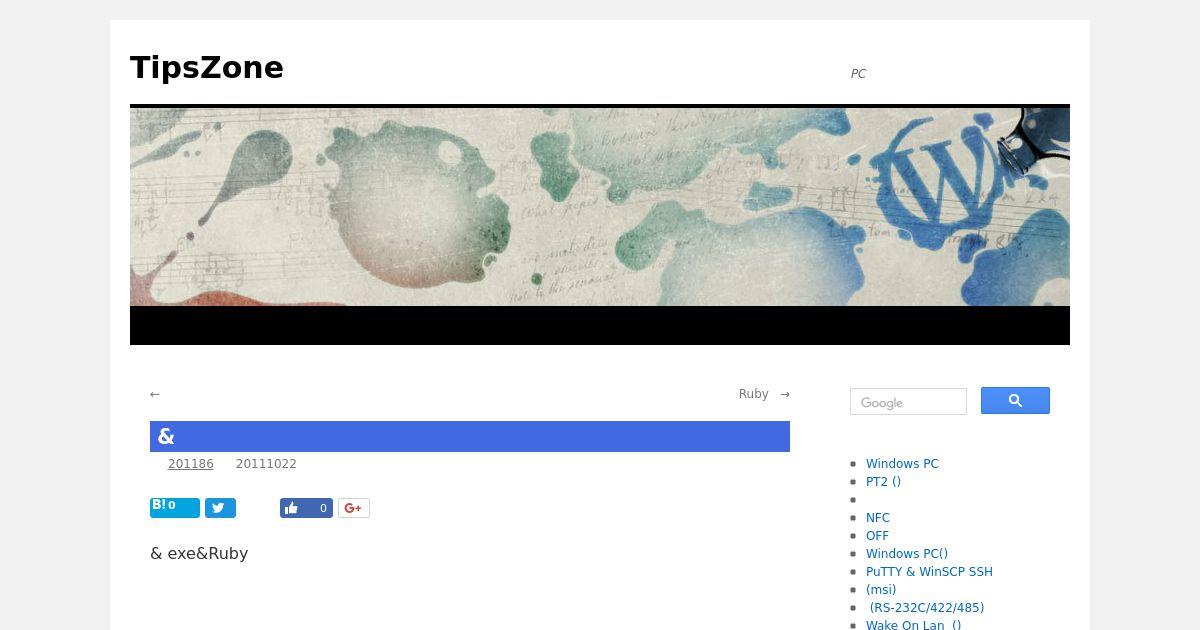1200x630 pixels.
Task: Share the post via Twitter bird icon
Action: pos(220,508)
